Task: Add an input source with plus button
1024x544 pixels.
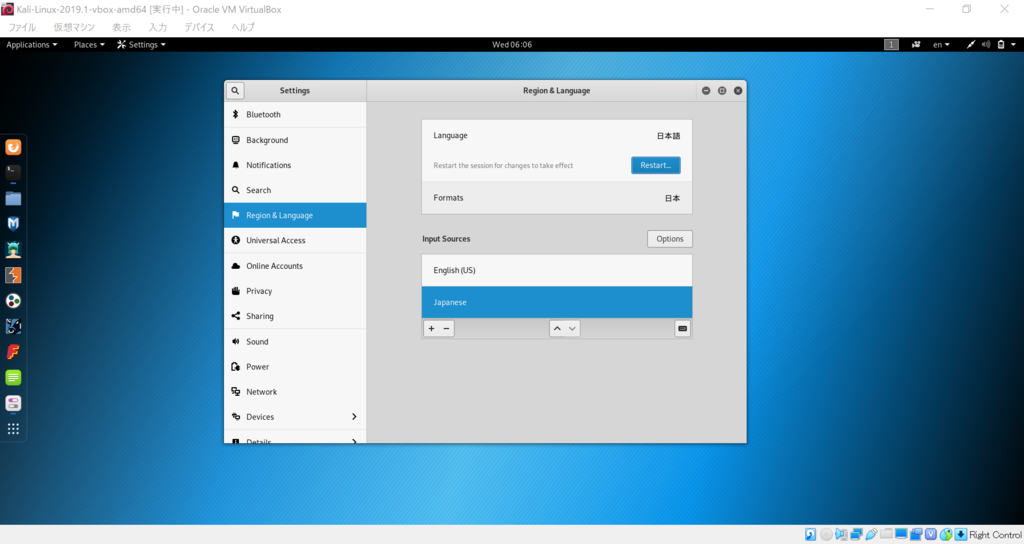Action: [431, 328]
